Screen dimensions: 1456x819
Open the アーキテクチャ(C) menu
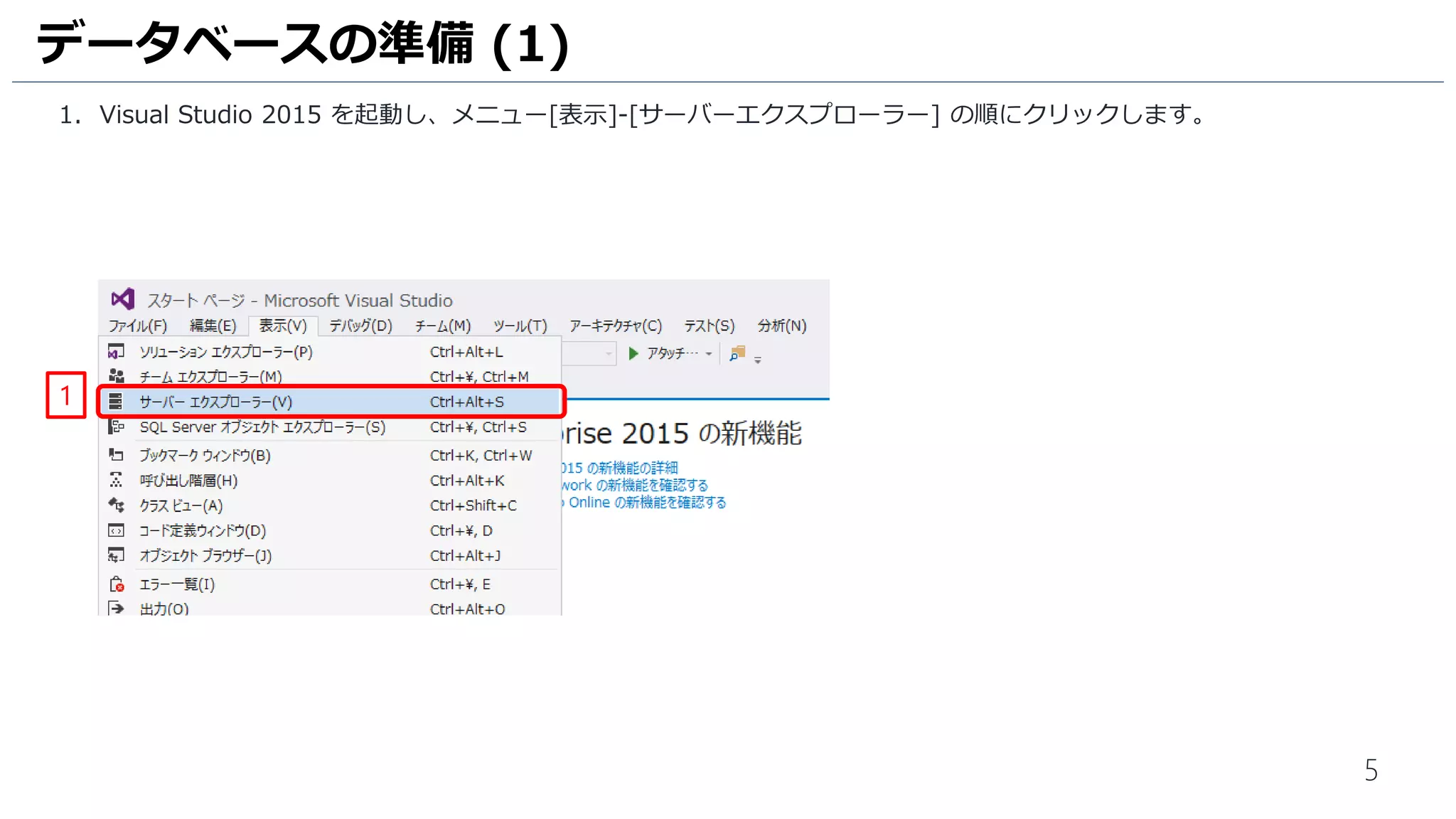[616, 326]
